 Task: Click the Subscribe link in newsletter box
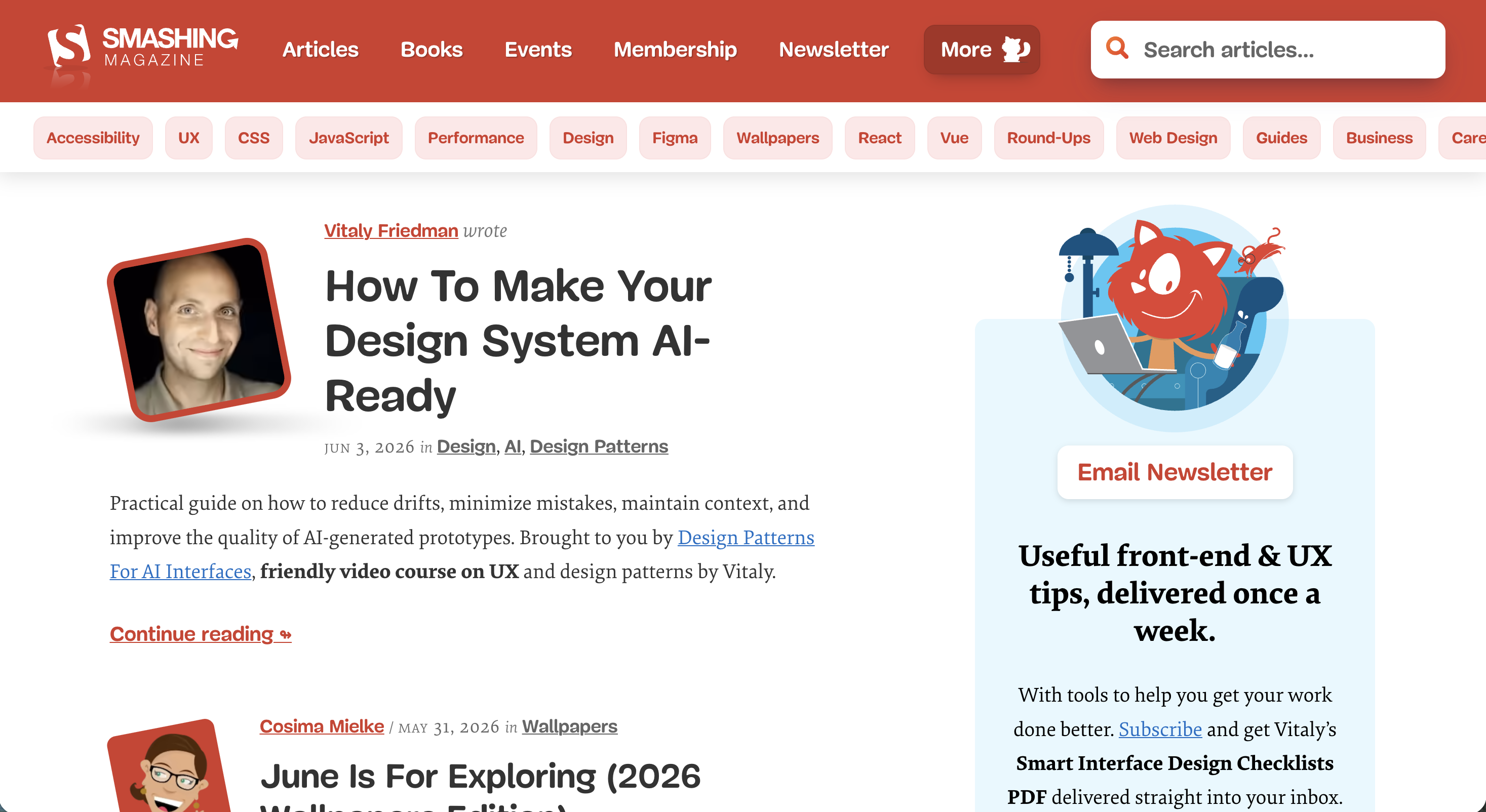coord(1160,729)
